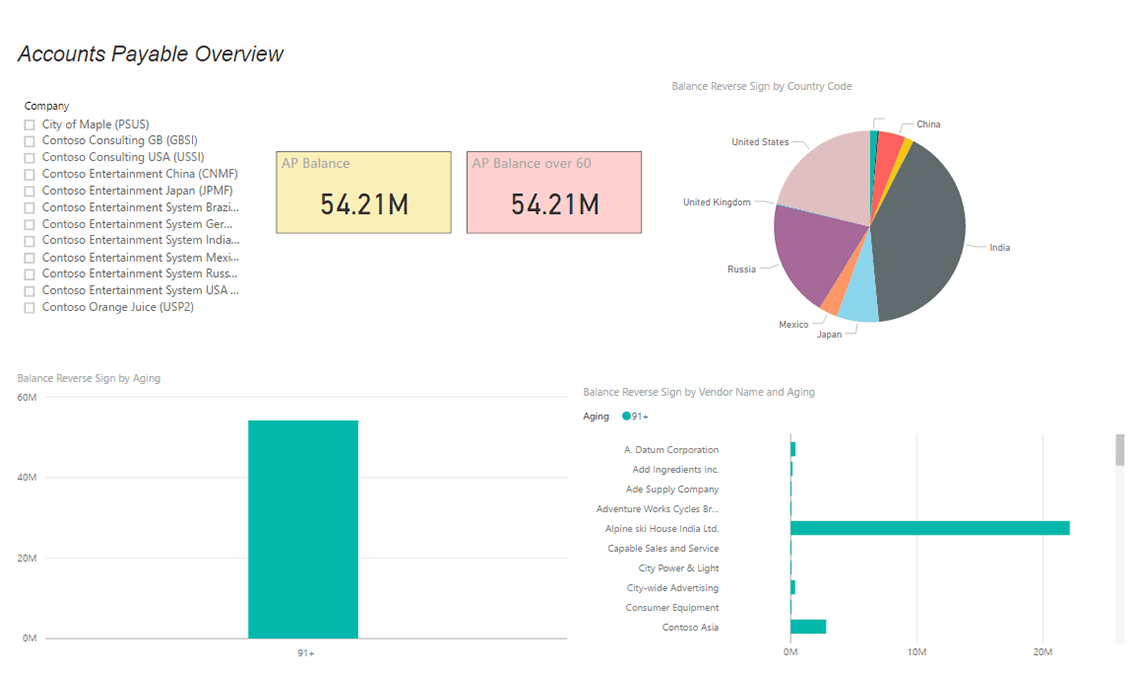Viewport: 1140px width, 687px height.
Task: Click the 'Company' slicer header
Action: point(47,106)
